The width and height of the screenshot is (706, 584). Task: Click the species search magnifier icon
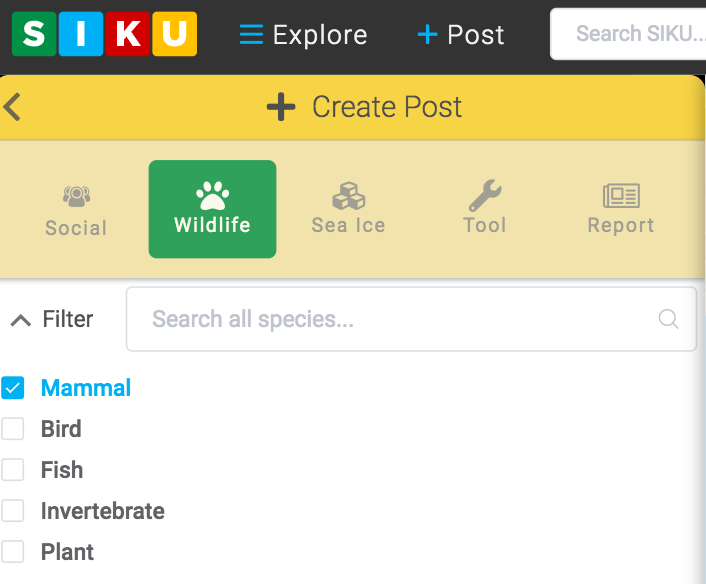(x=669, y=320)
